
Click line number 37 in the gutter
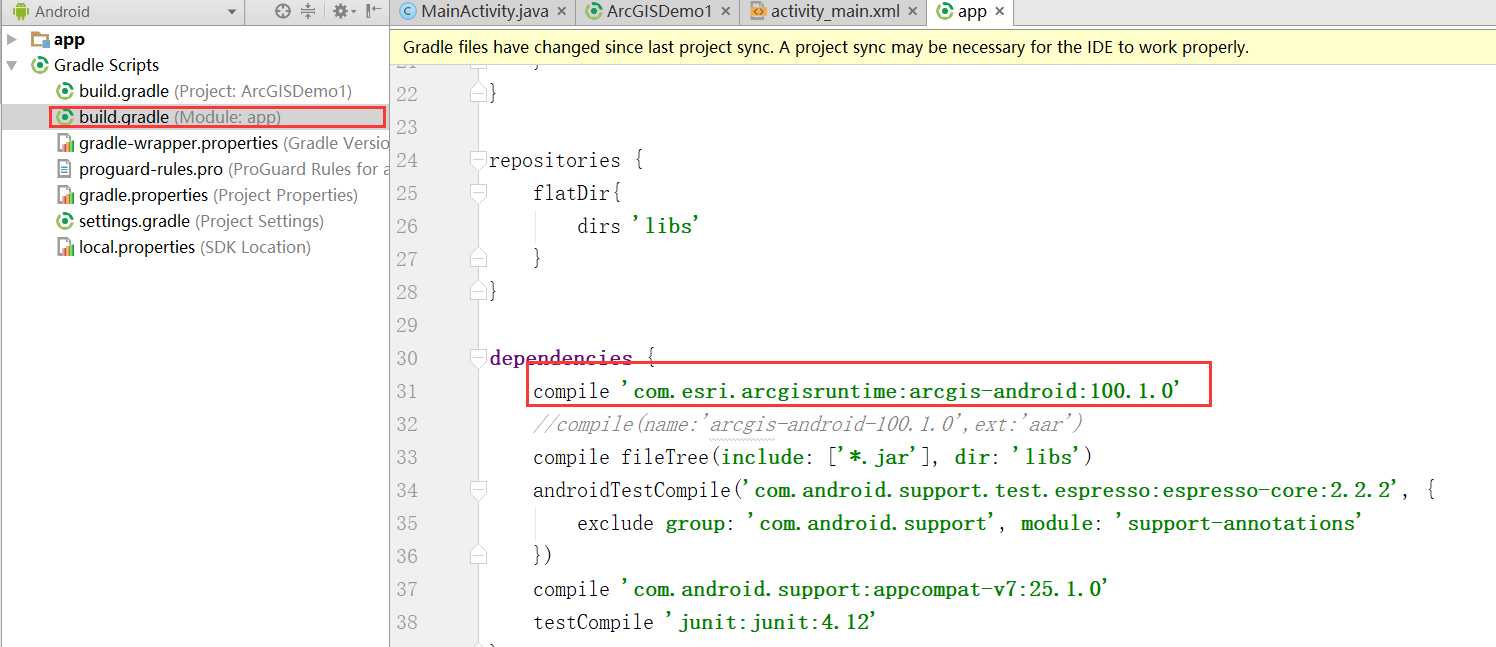406,589
